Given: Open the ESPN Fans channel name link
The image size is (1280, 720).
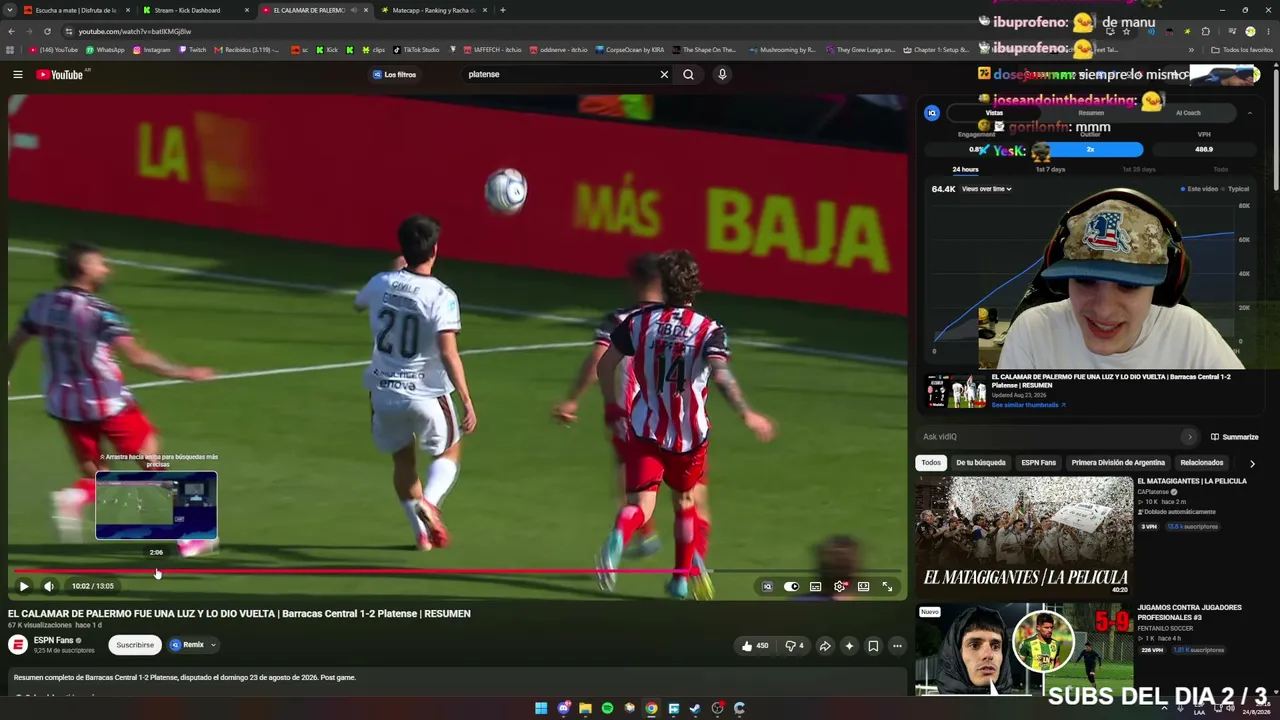Looking at the screenshot, I should (x=54, y=640).
